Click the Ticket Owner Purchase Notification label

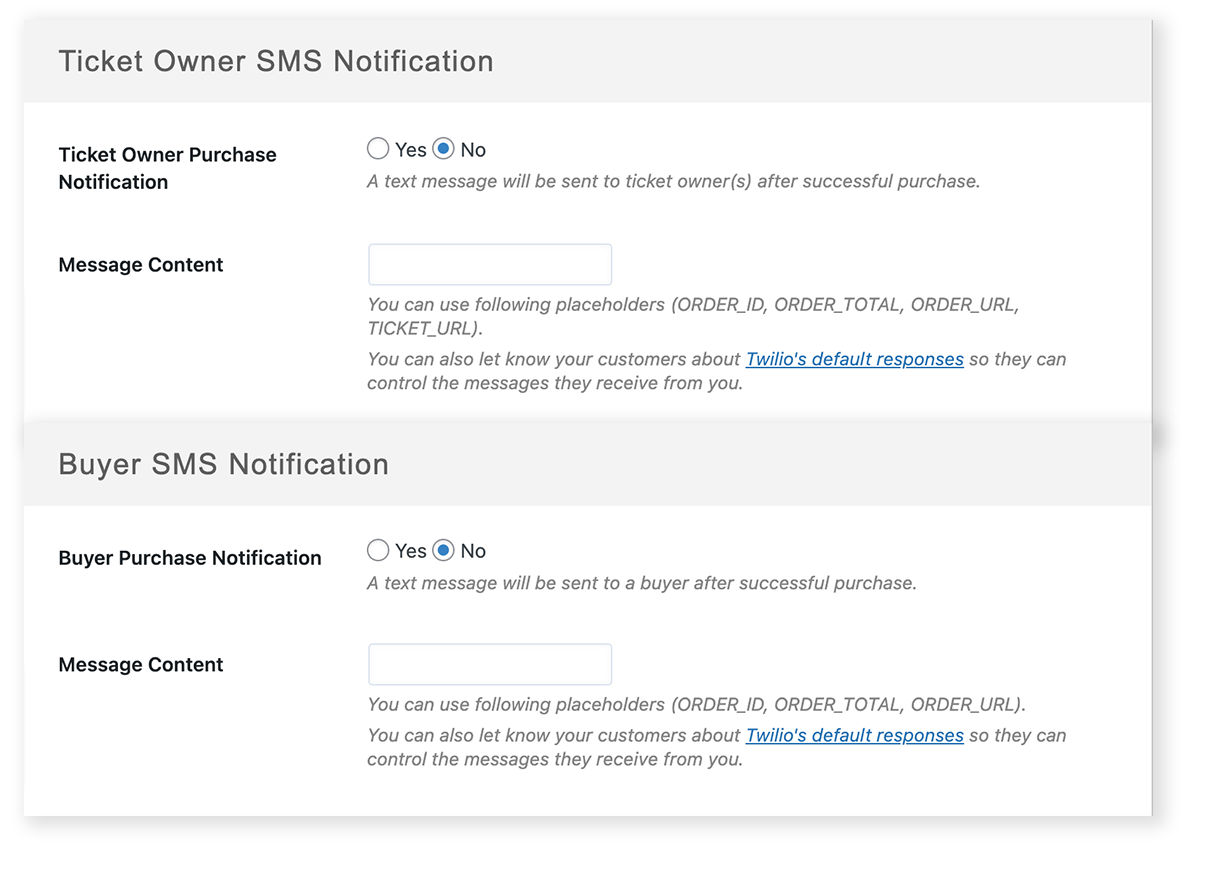tap(167, 168)
